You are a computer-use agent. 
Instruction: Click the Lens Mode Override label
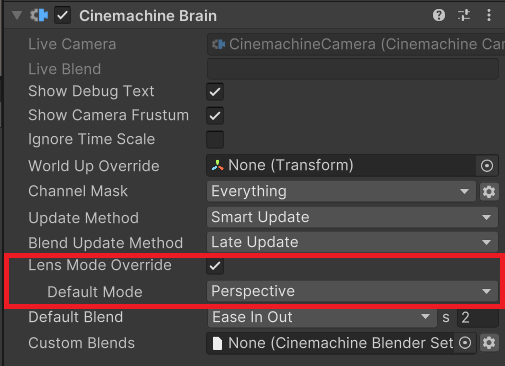pyautogui.click(x=100, y=265)
